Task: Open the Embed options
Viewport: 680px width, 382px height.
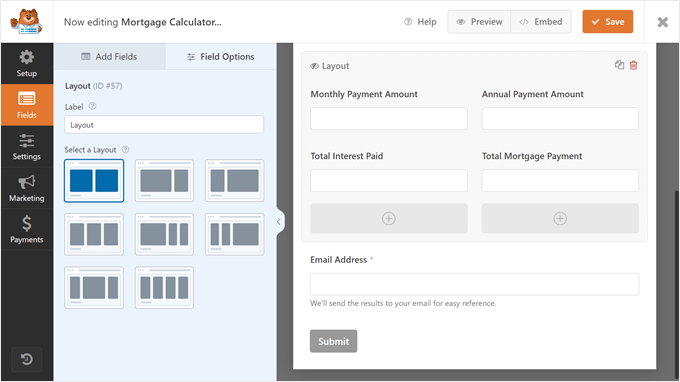Action: click(x=541, y=22)
